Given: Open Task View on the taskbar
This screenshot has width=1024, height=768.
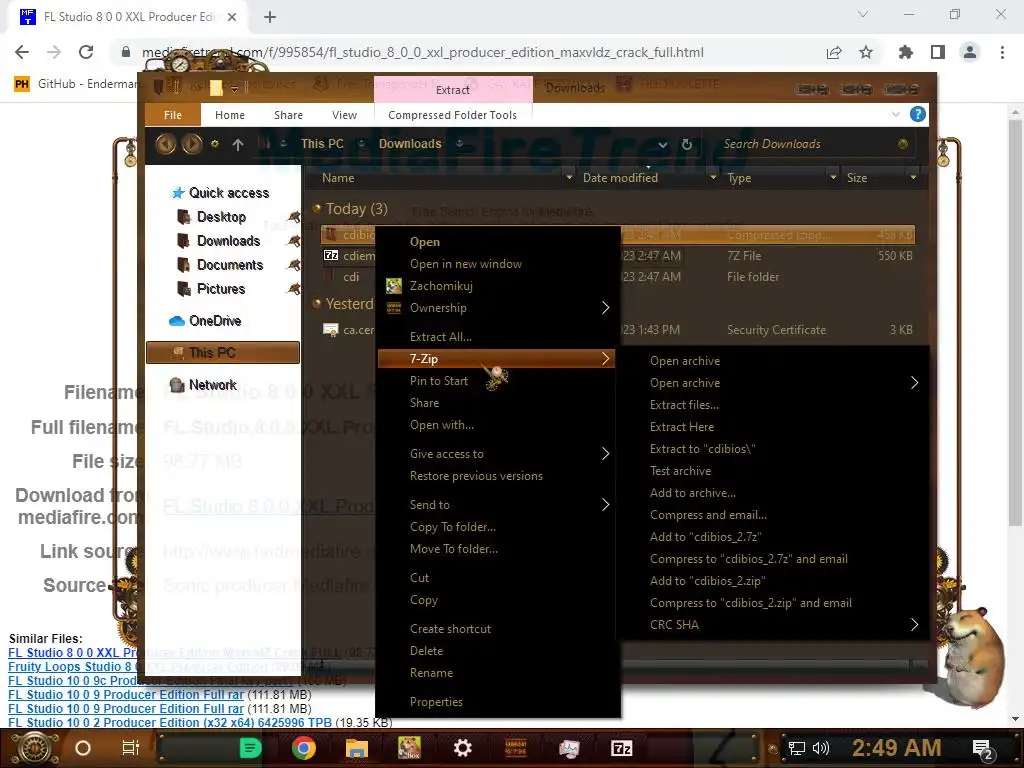Looking at the screenshot, I should point(131,748).
